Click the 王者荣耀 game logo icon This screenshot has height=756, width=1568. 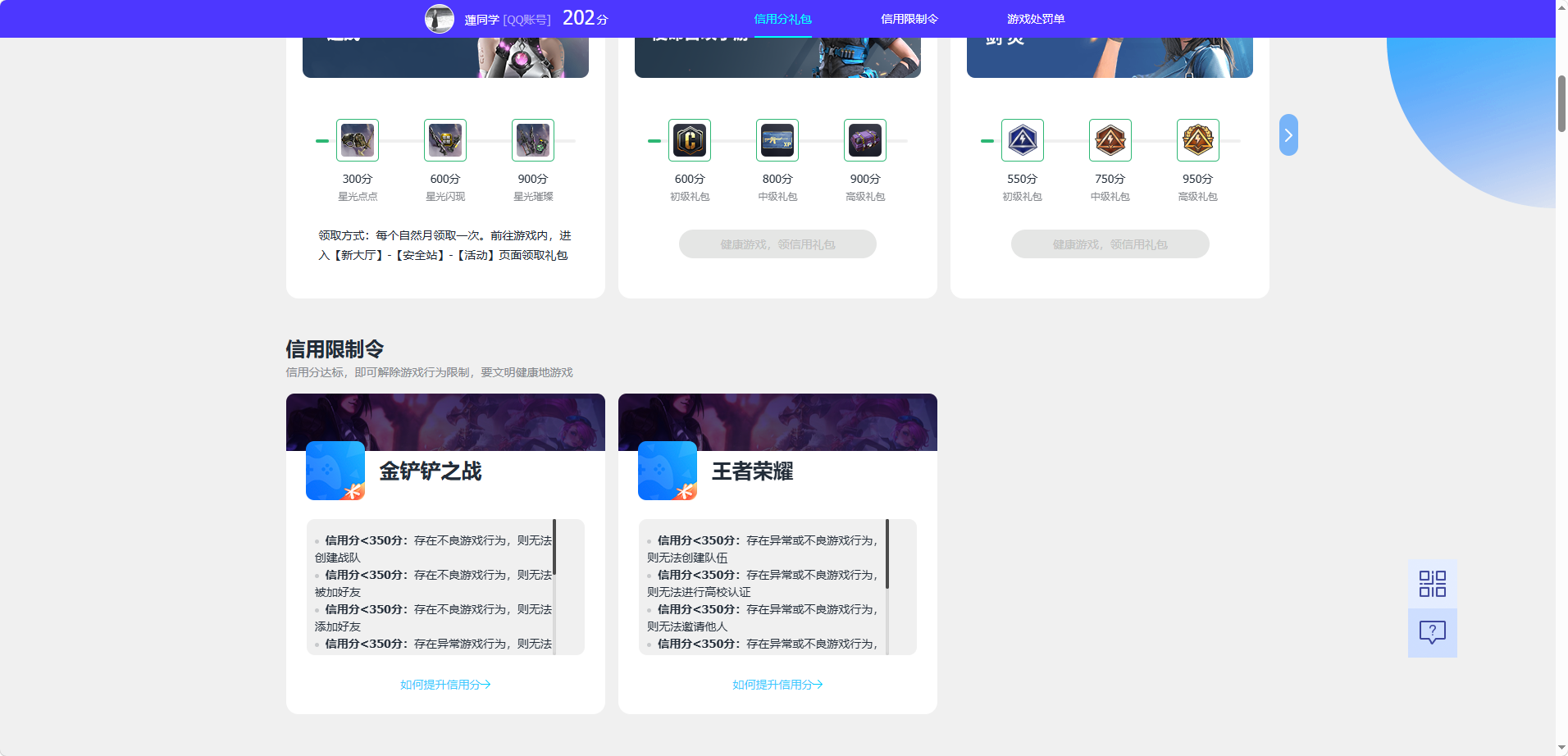(x=668, y=471)
